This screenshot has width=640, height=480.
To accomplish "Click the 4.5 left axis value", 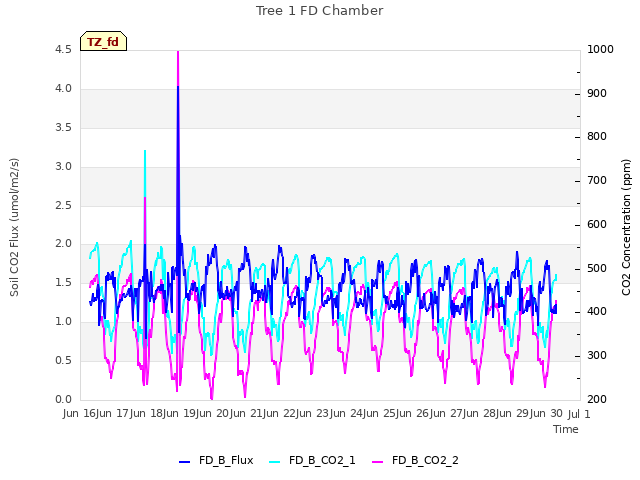I will point(63,49).
